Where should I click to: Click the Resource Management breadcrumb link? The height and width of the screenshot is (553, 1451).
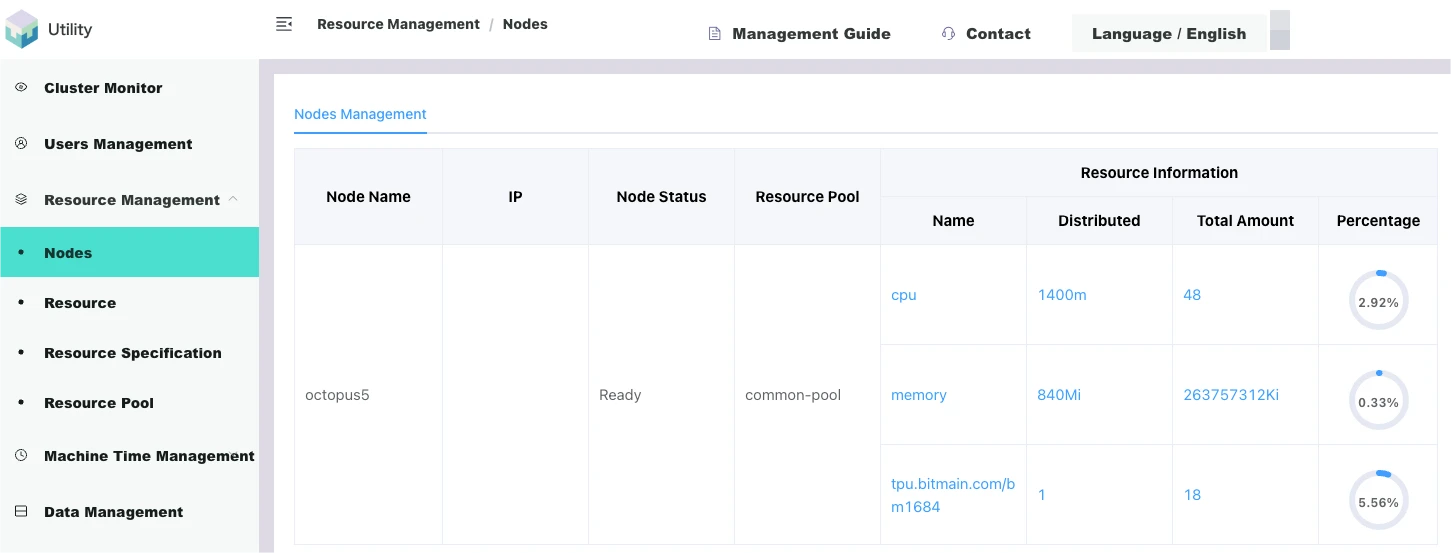pos(398,24)
